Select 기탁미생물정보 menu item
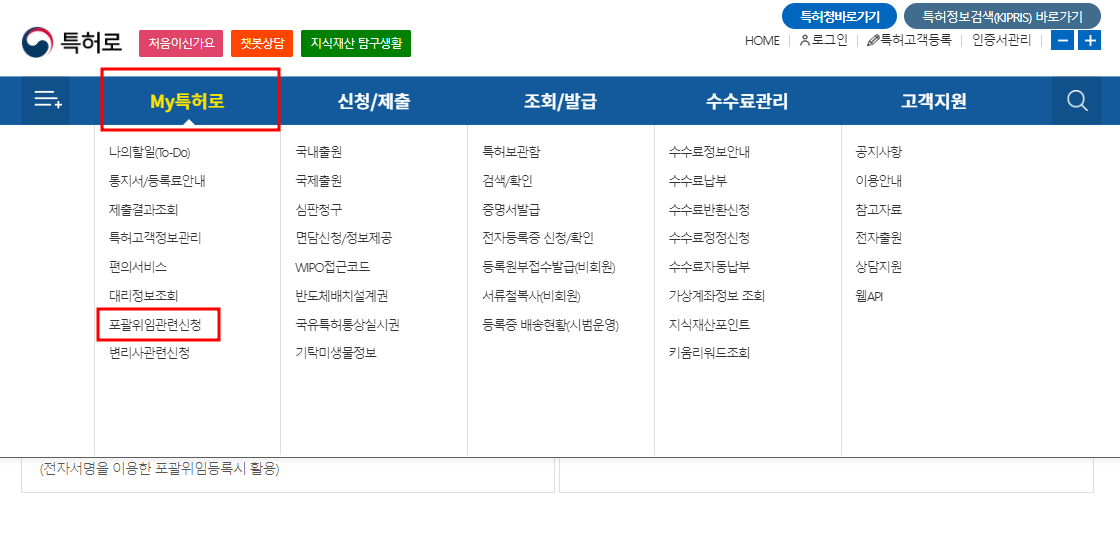The height and width of the screenshot is (559, 1120). coord(336,353)
